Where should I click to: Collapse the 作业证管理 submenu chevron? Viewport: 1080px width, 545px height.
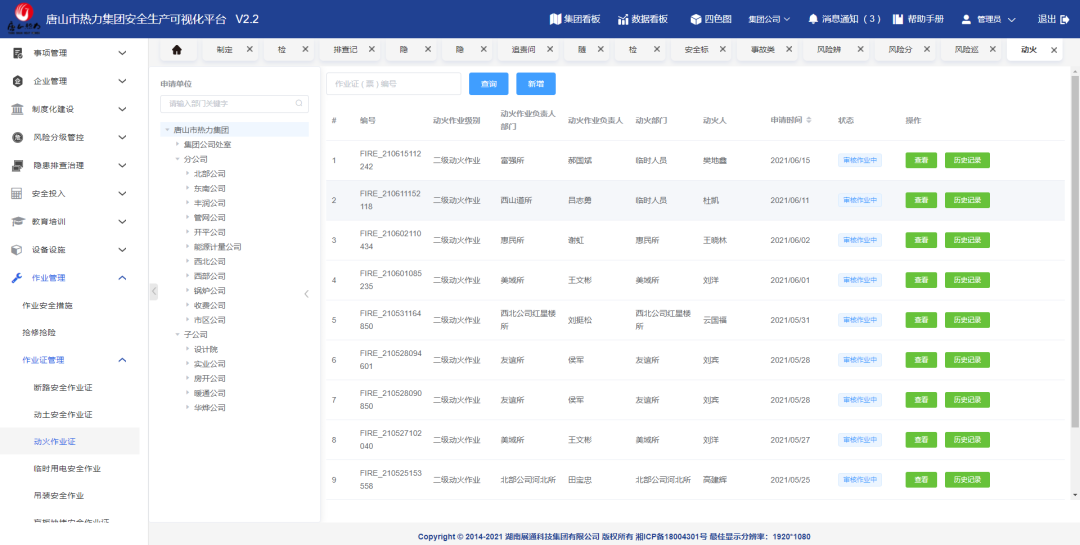(x=122, y=360)
